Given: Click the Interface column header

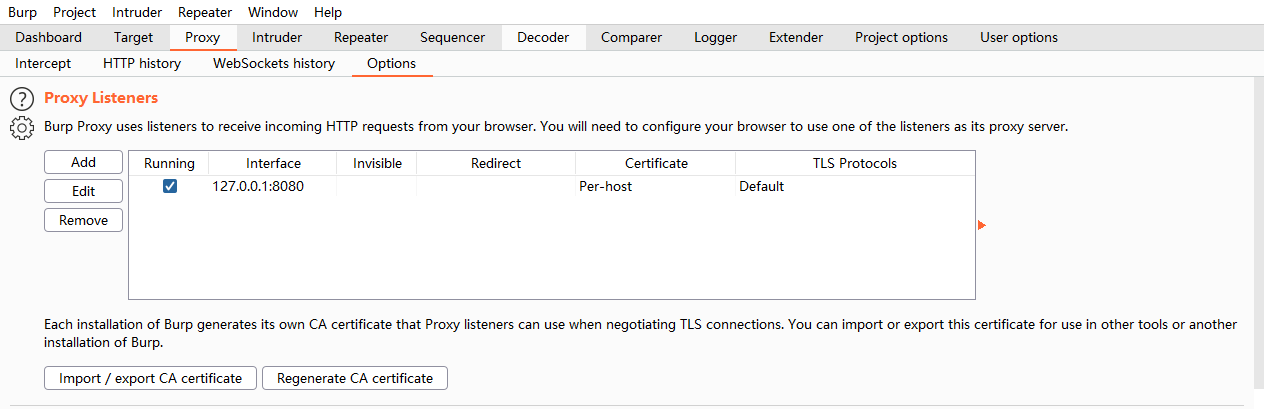Looking at the screenshot, I should point(273,163).
